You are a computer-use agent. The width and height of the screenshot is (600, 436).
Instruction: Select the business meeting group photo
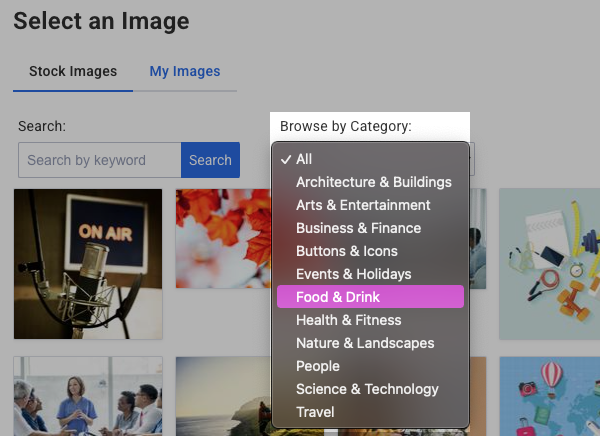click(88, 396)
